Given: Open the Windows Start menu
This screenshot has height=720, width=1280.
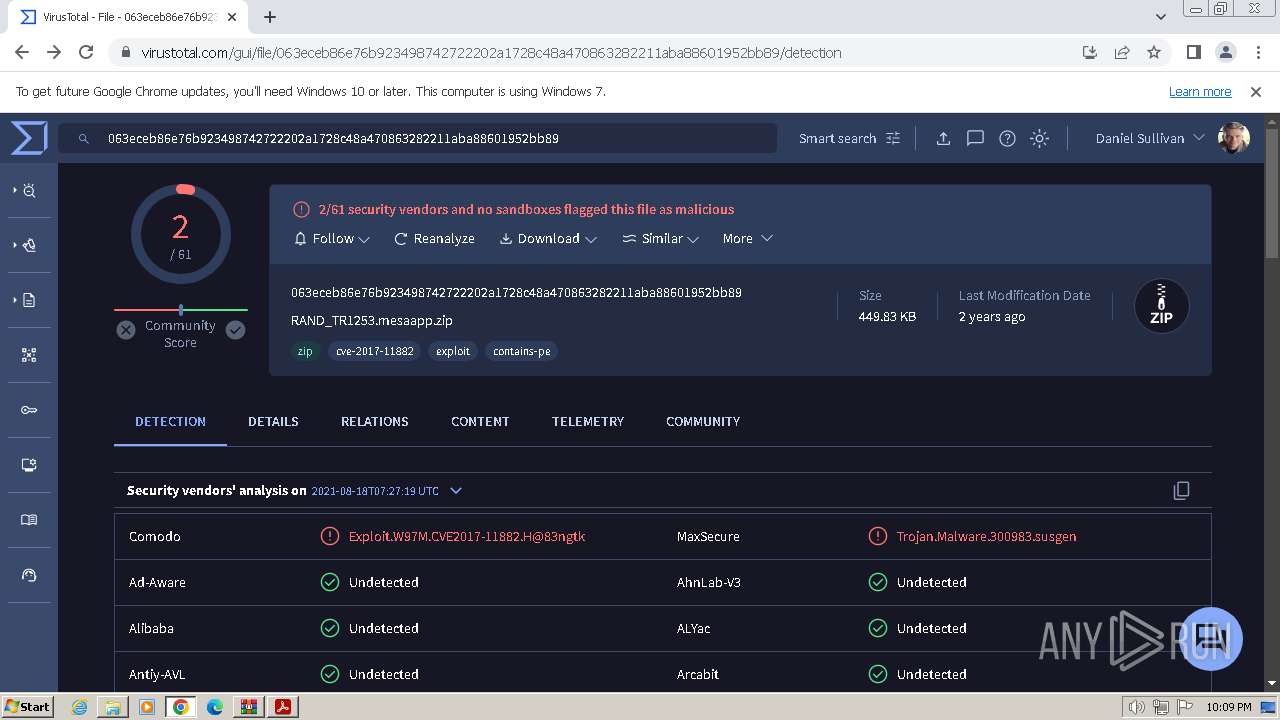Looking at the screenshot, I should 28,706.
